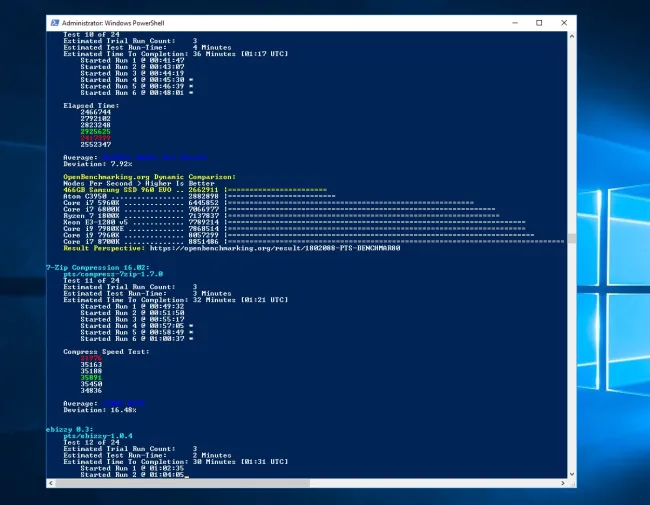The height and width of the screenshot is (505, 650).
Task: Click the 'ebizzy 0.3:' heading
Action: (x=70, y=429)
